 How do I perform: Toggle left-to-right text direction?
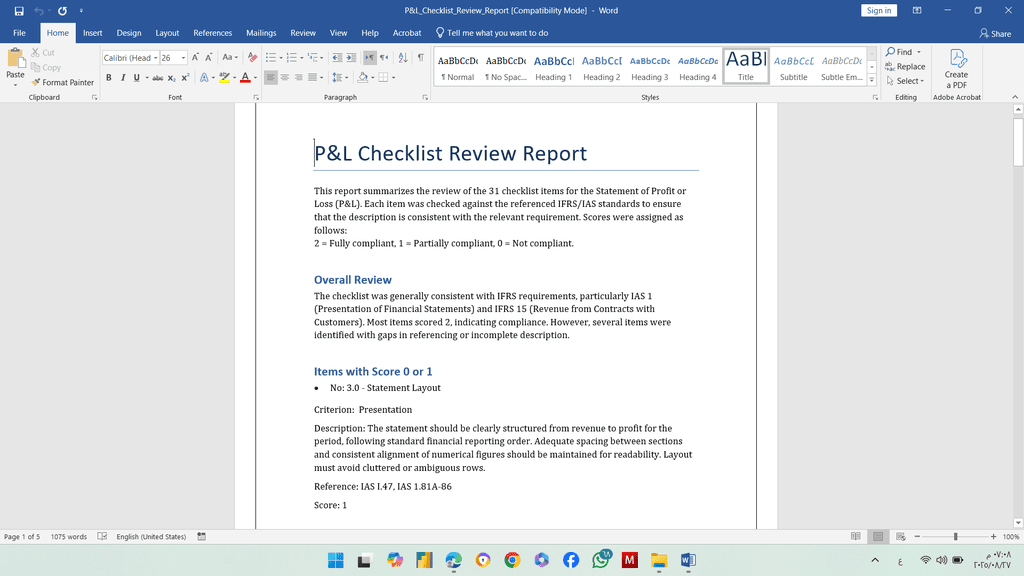tap(370, 57)
